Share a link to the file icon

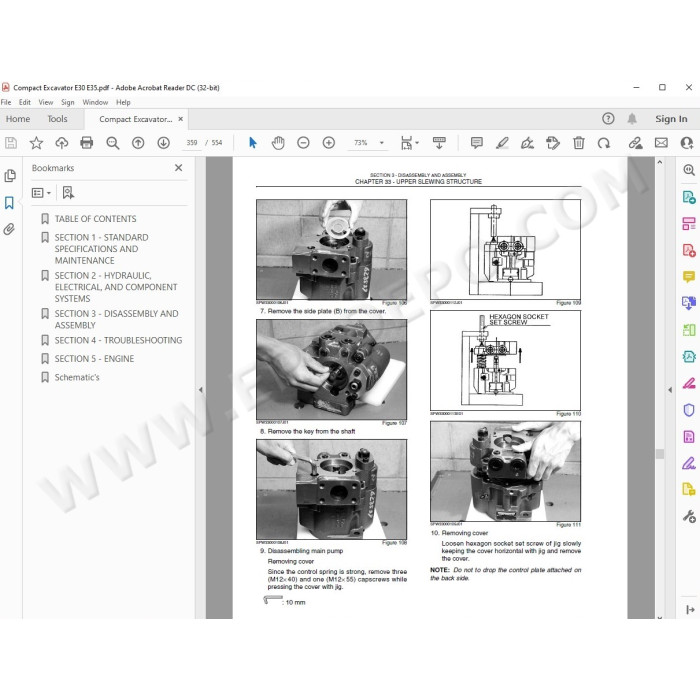(x=635, y=143)
